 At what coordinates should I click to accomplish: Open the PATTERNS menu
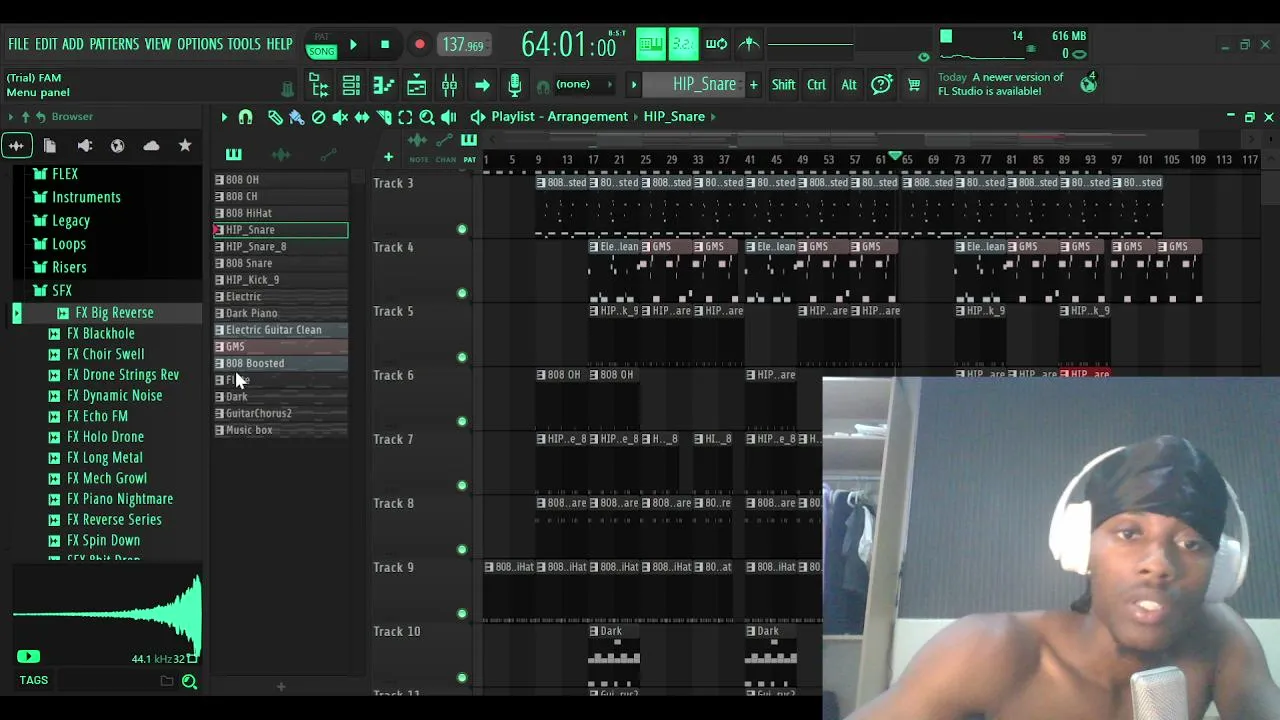[114, 44]
